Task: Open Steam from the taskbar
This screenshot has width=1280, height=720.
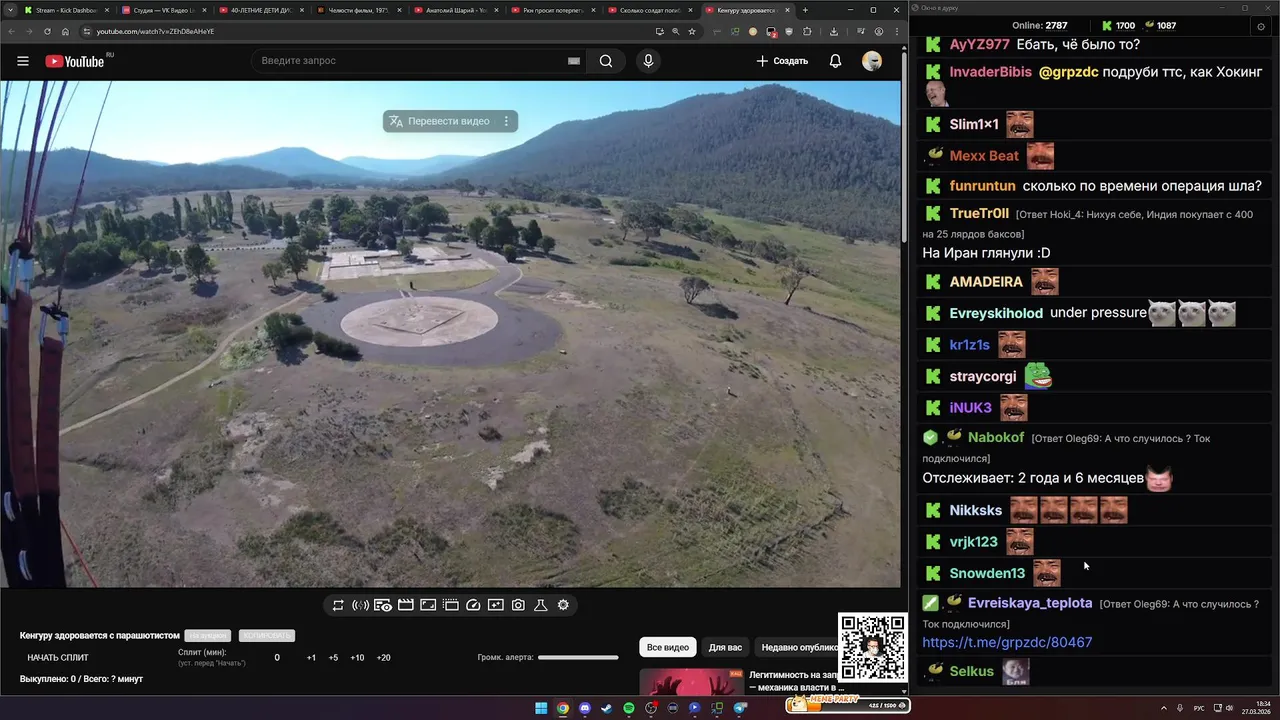Action: coord(607,708)
